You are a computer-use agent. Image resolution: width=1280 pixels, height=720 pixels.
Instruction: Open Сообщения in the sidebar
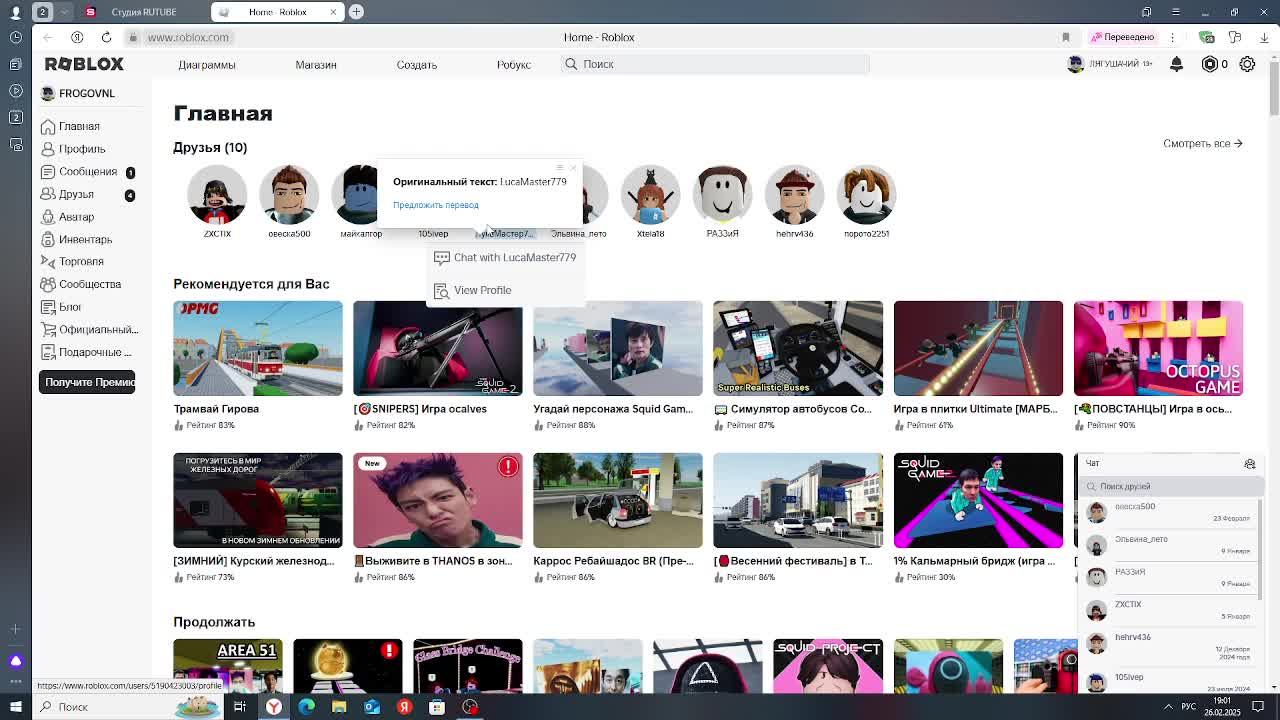click(78, 172)
